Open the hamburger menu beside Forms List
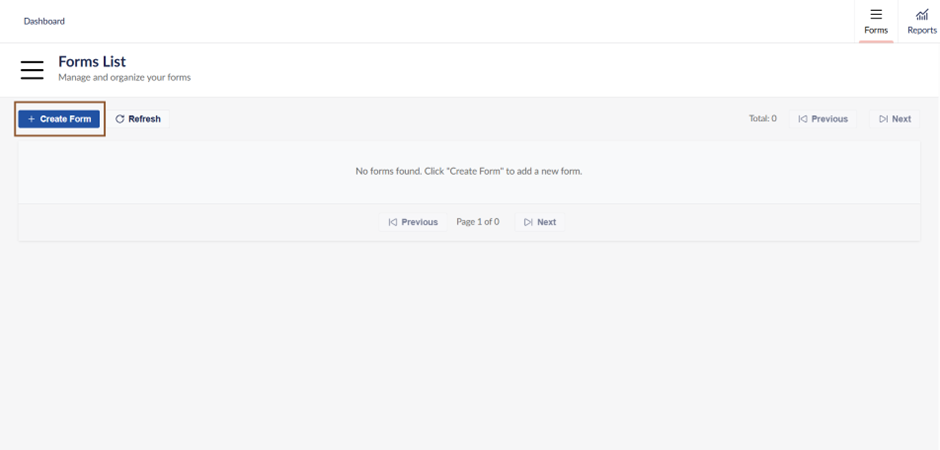The width and height of the screenshot is (940, 450). point(32,69)
